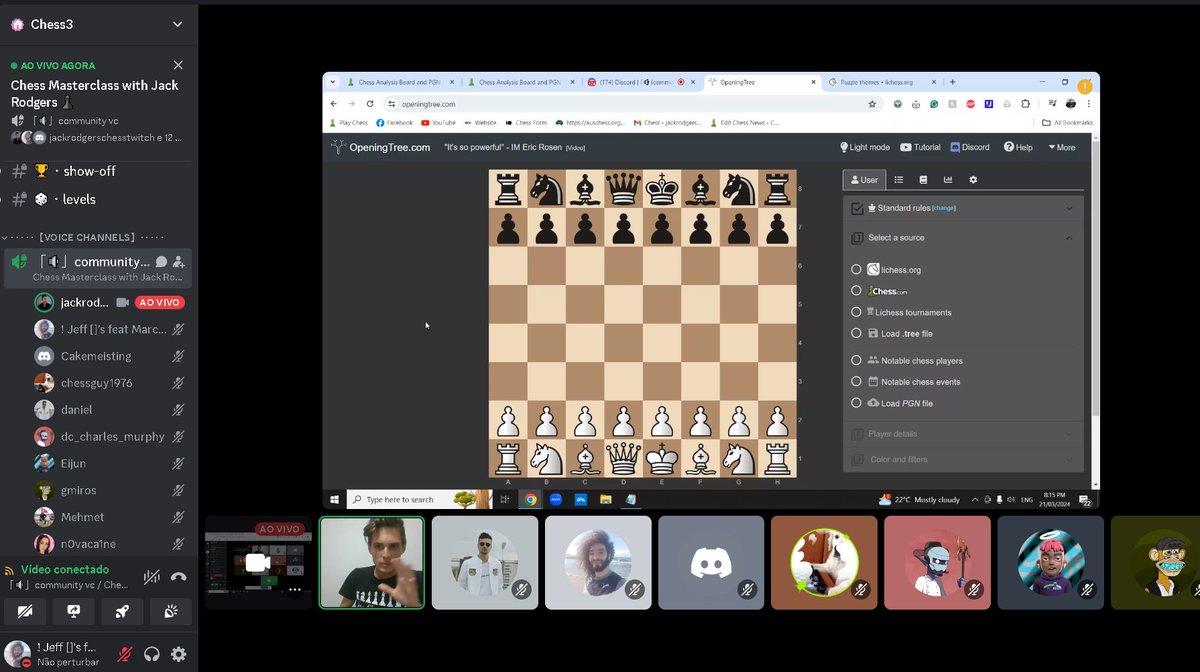Turn on camera in Discord voice panel
The height and width of the screenshot is (672, 1200).
[25, 611]
